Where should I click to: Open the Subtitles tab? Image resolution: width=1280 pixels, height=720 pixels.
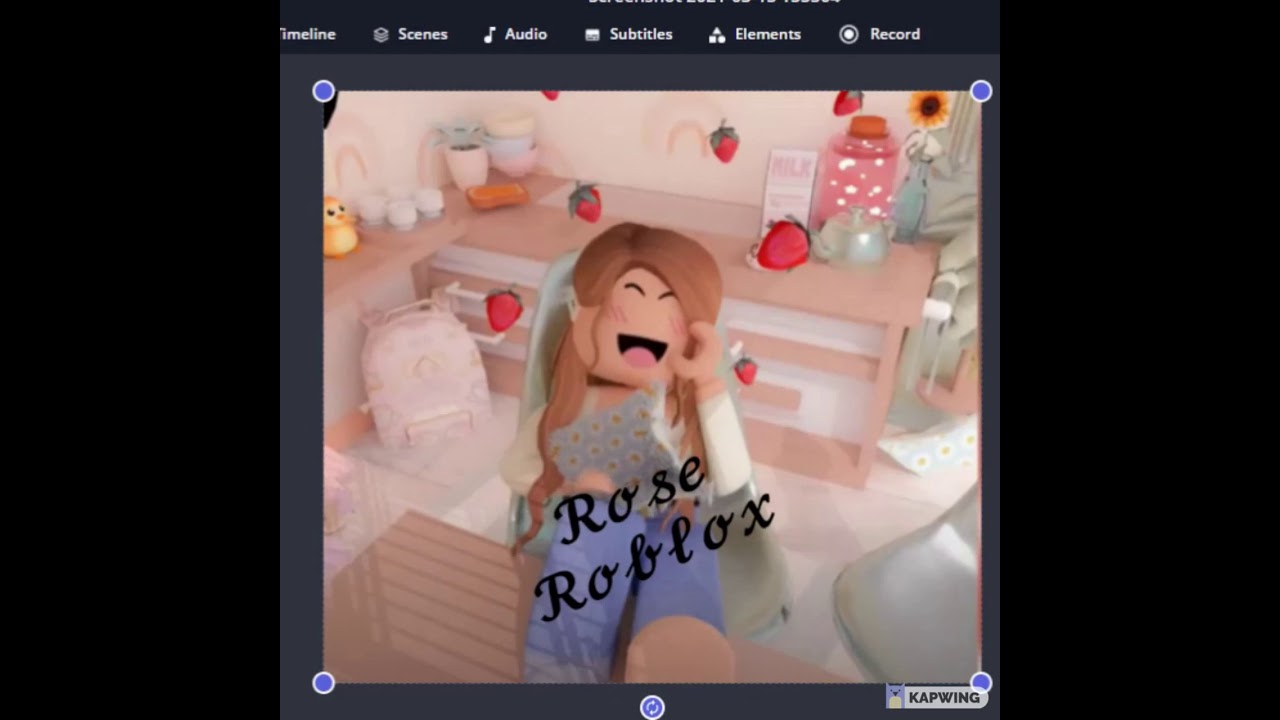tap(628, 34)
